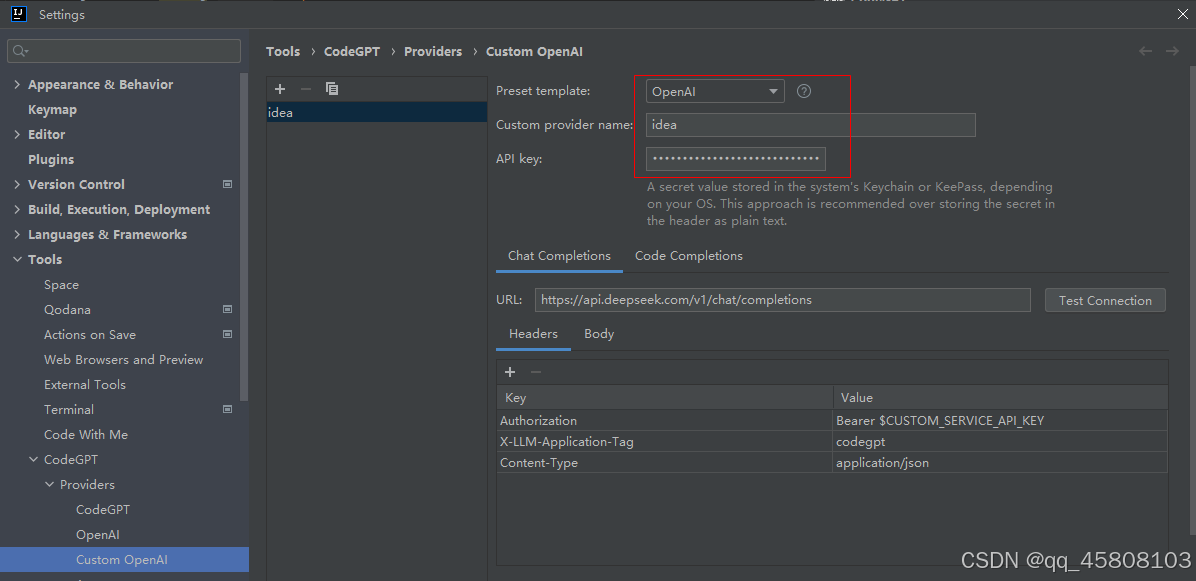
Task: Expand Version Control section
Action: coord(17,185)
